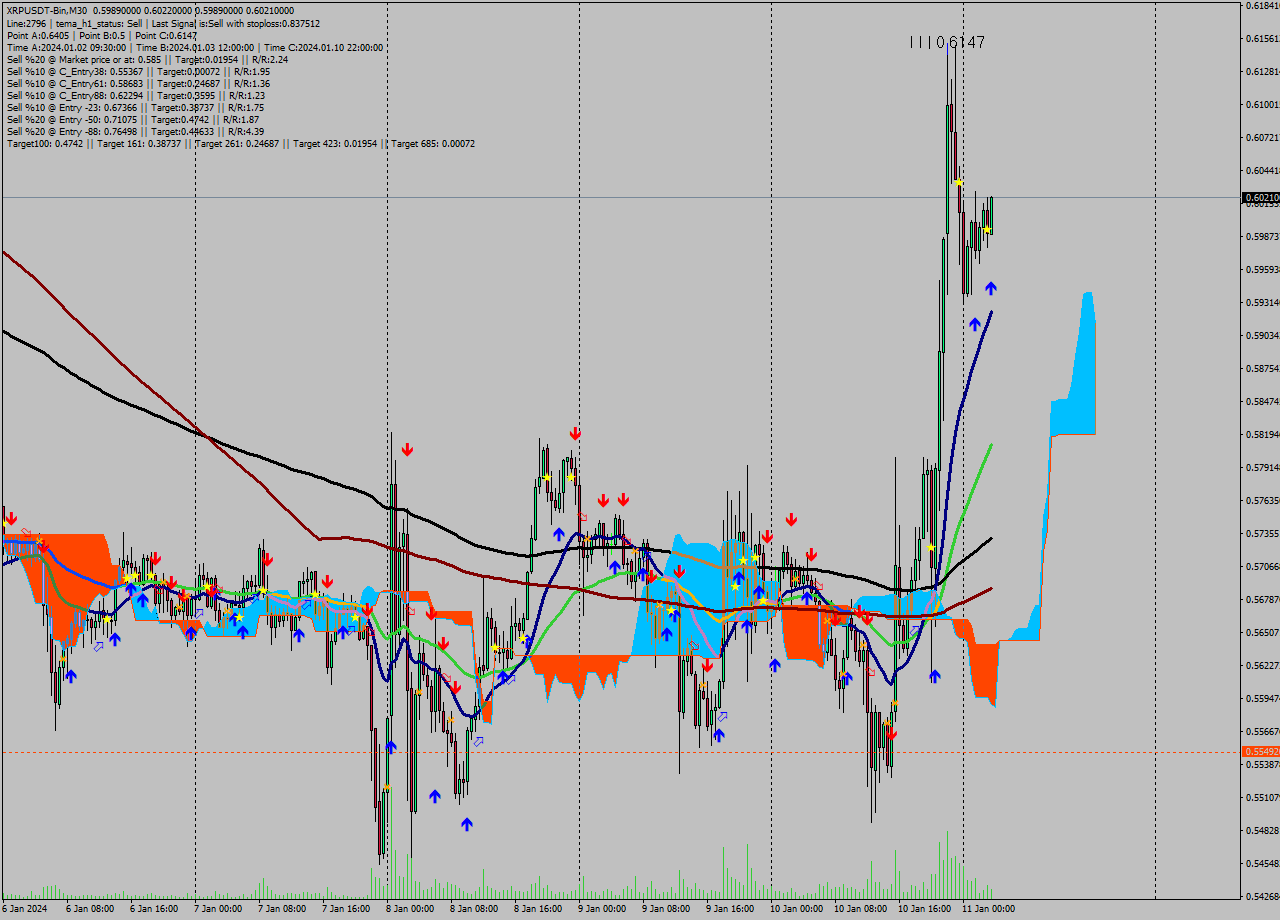Click the 0.5650 price scale label
This screenshot has height=920, width=1280.
tap(1261, 633)
